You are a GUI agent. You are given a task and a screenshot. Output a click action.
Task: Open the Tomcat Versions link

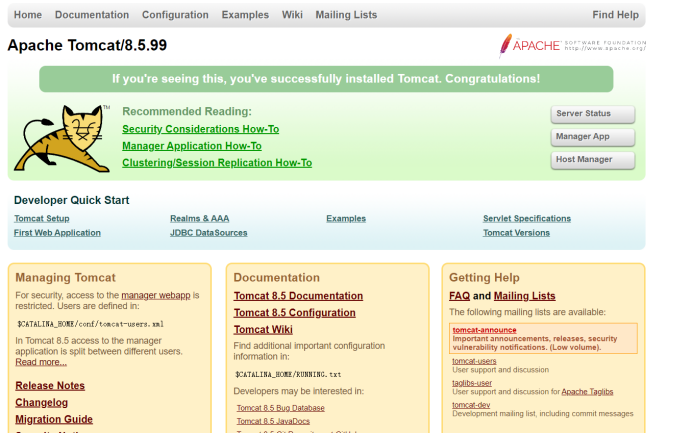[516, 233]
